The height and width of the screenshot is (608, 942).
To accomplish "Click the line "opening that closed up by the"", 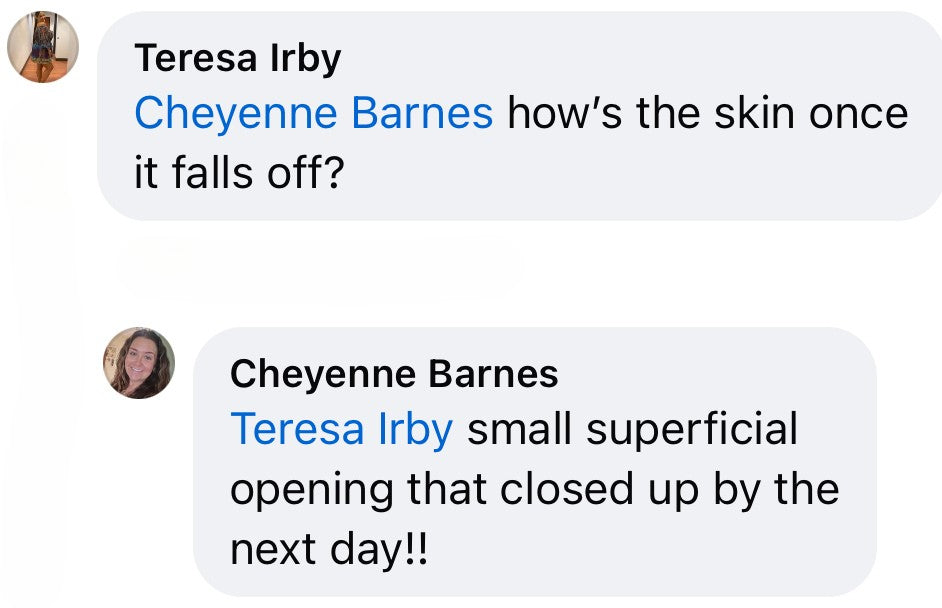I will click(x=534, y=489).
